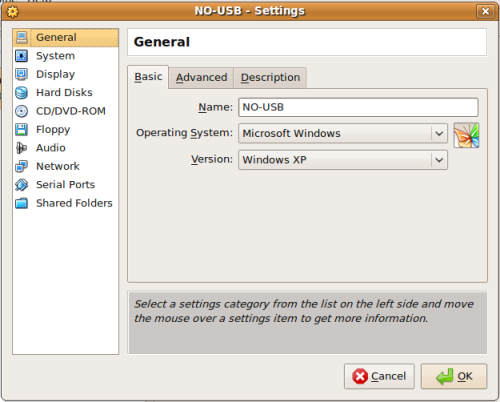Cancel the settings dialog
This screenshot has height=402, width=500.
(x=379, y=376)
